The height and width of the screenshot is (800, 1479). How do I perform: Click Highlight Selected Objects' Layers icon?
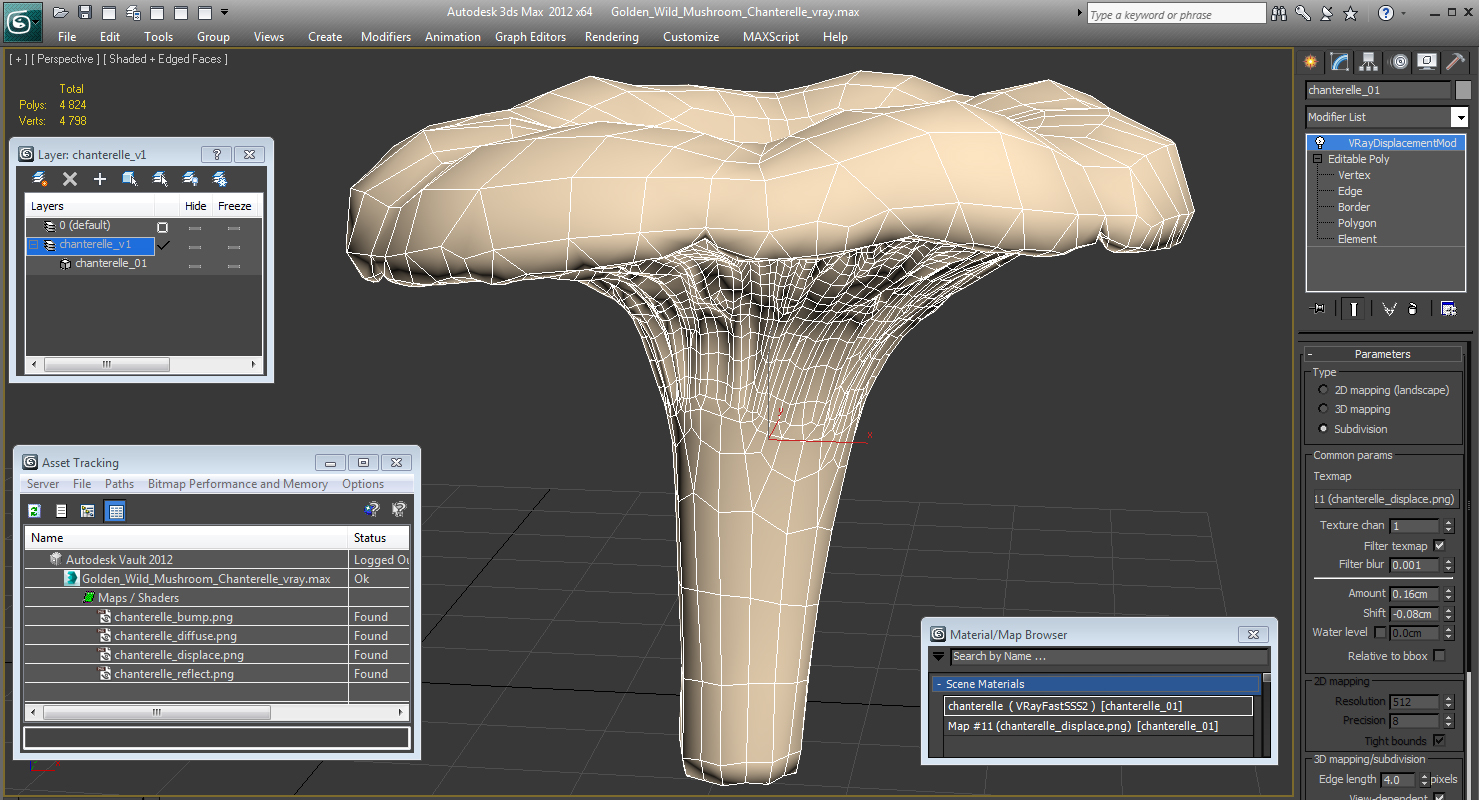pyautogui.click(x=160, y=179)
